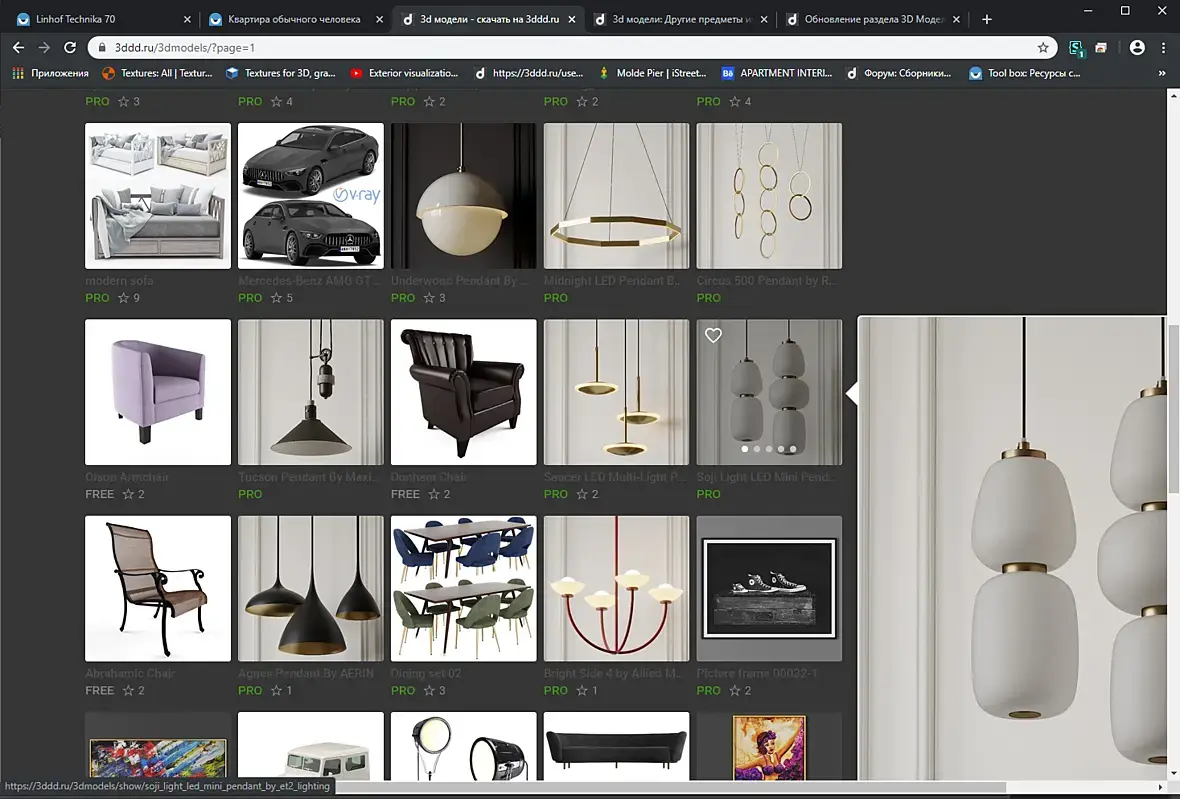Open the APARTMENT INTERI... Behance bookmark

(x=777, y=73)
